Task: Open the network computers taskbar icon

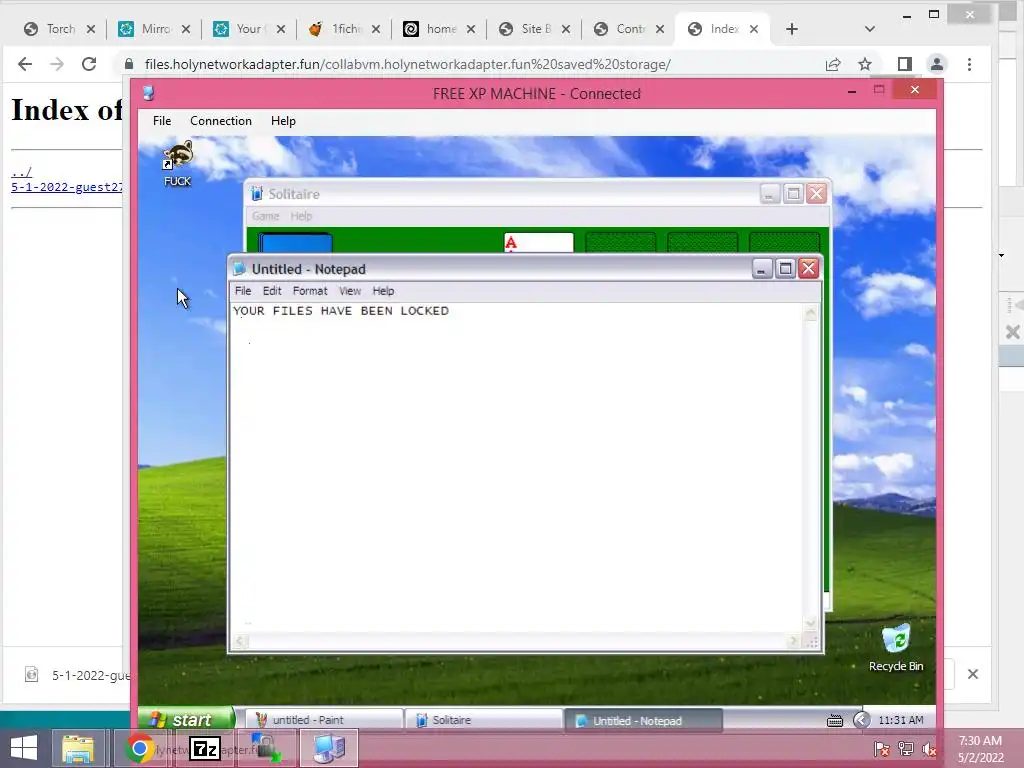Action: click(x=328, y=748)
